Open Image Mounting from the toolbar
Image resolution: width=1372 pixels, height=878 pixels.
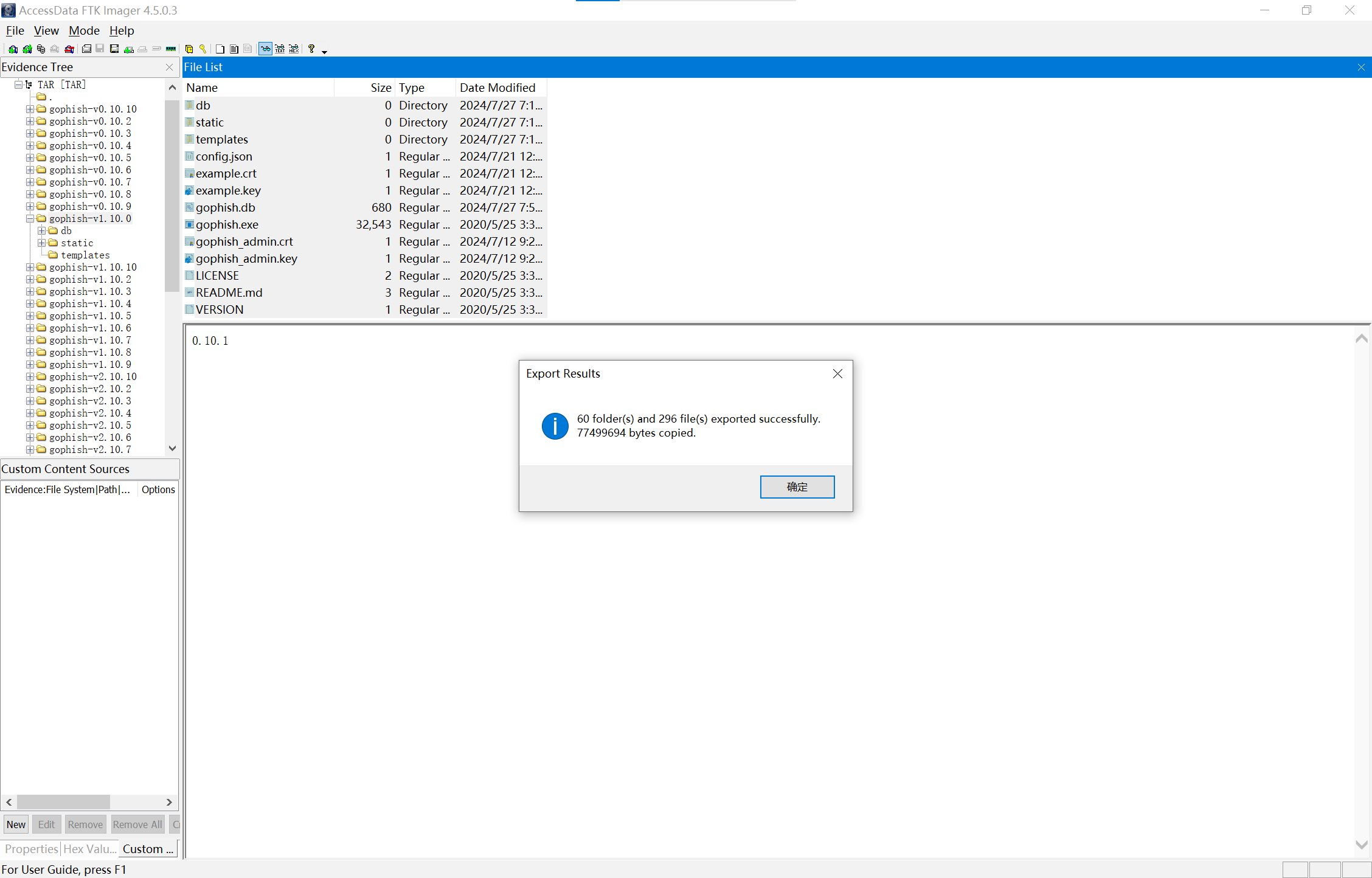pyautogui.click(x=41, y=49)
